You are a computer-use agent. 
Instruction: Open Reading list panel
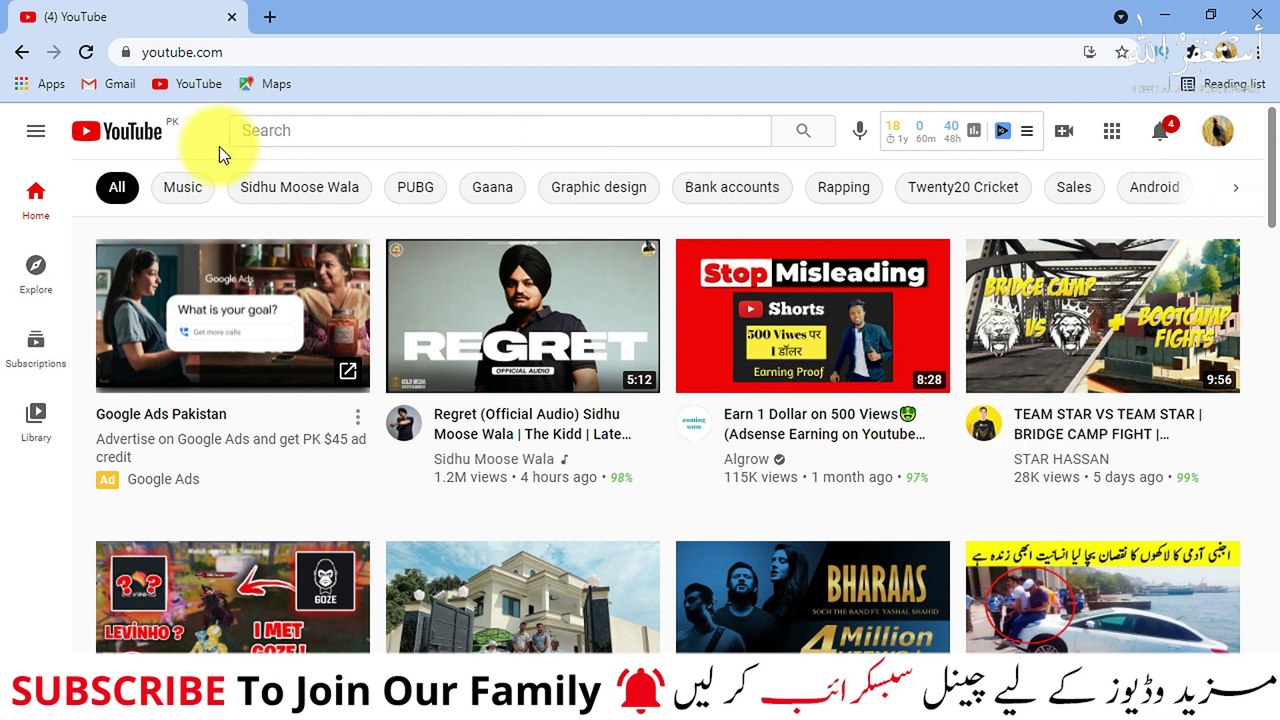click(1223, 84)
